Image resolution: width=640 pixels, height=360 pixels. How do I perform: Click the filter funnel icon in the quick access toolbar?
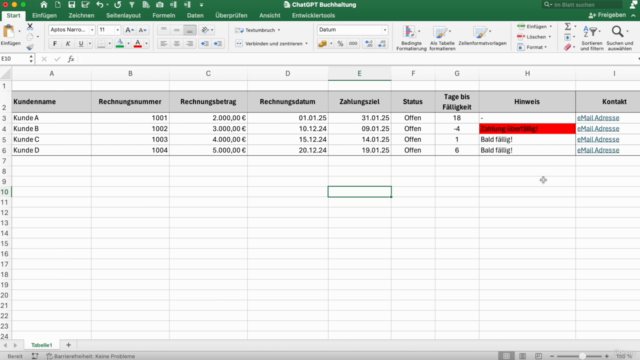click(132, 5)
